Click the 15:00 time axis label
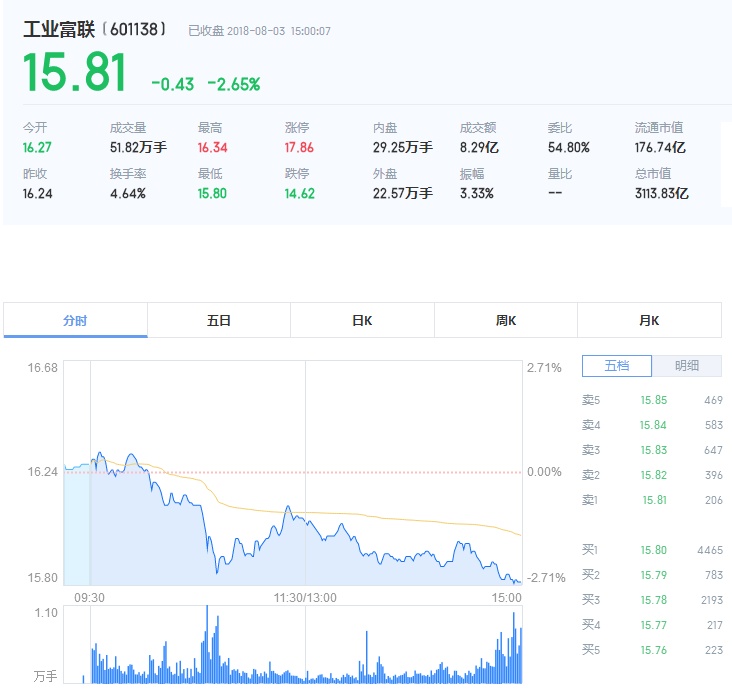This screenshot has width=732, height=692. [x=507, y=598]
